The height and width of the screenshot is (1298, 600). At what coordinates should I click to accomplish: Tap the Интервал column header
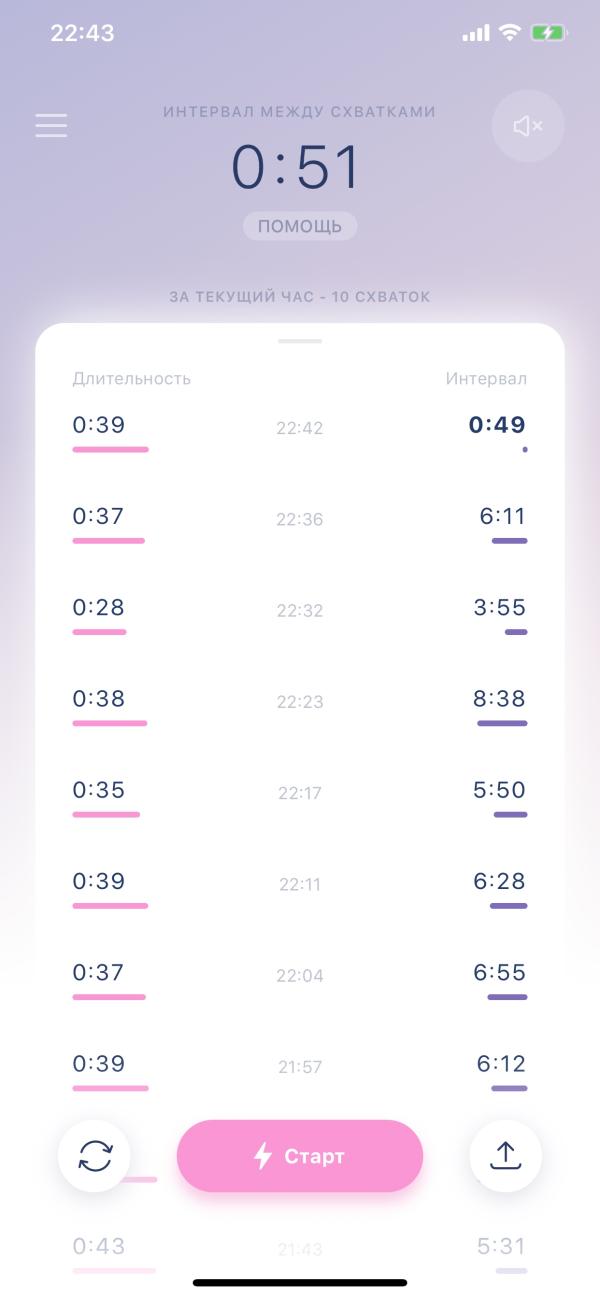click(486, 378)
